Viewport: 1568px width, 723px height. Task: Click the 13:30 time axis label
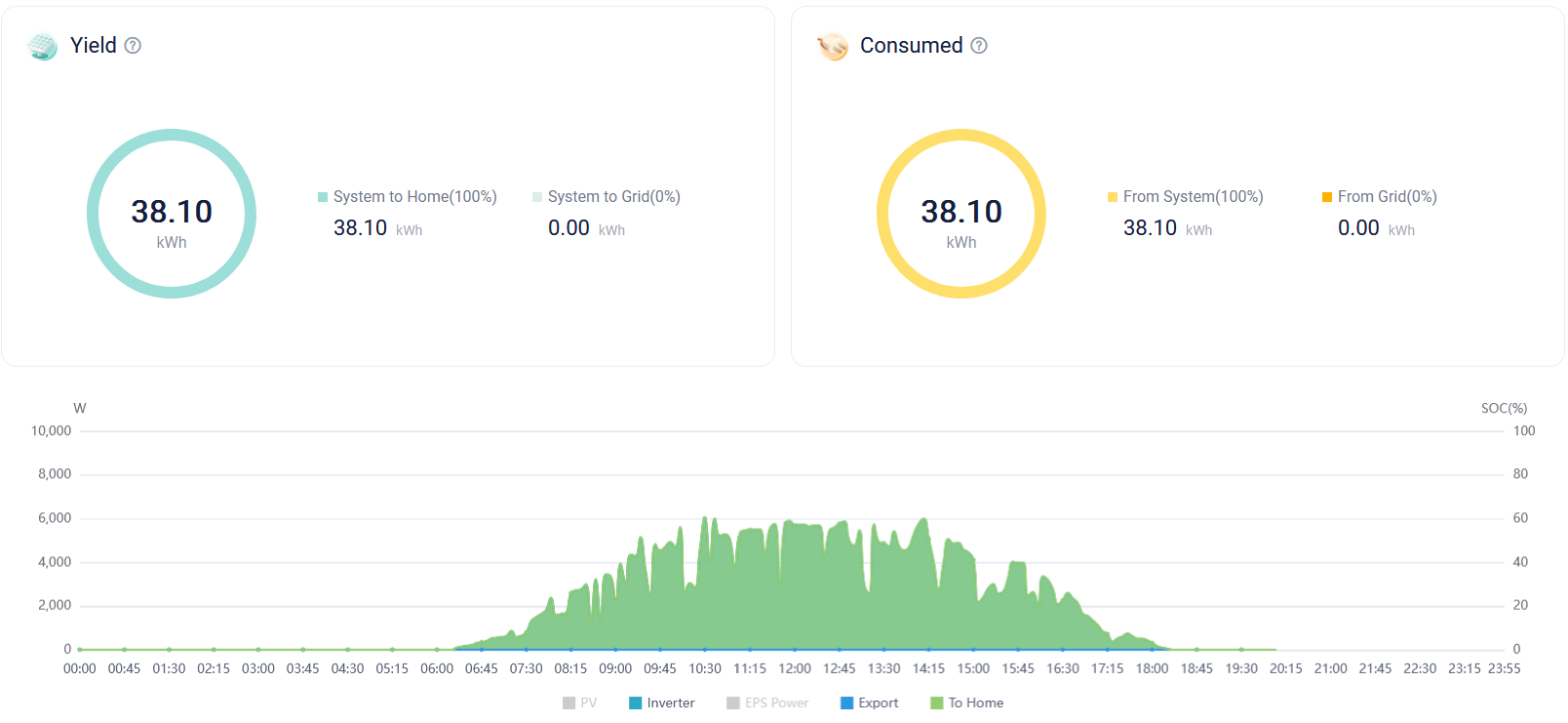(x=884, y=668)
